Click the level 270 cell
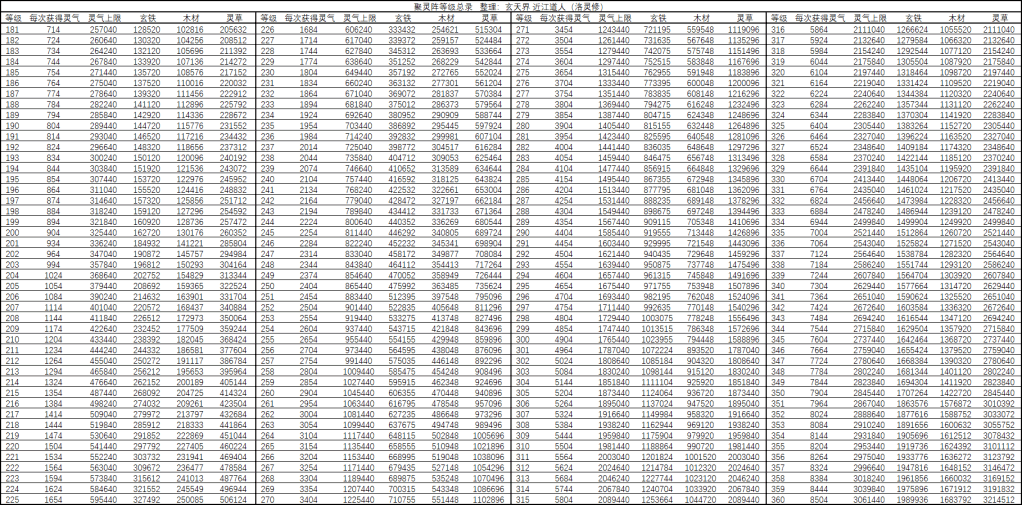The image size is (1022, 505). [267, 498]
